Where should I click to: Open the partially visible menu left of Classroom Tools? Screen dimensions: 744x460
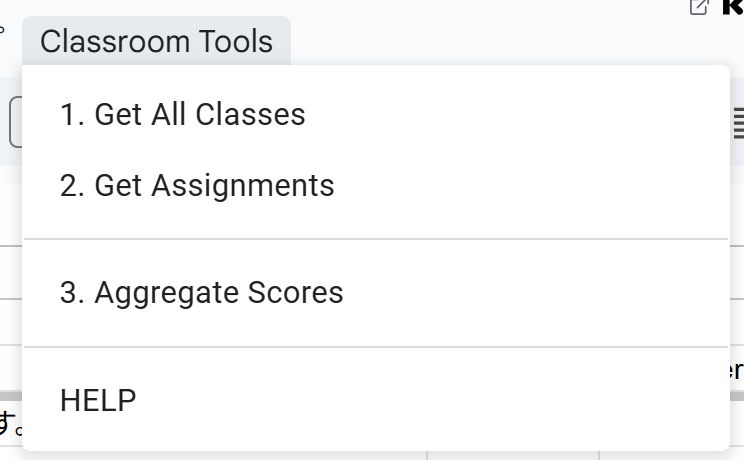coord(2,31)
